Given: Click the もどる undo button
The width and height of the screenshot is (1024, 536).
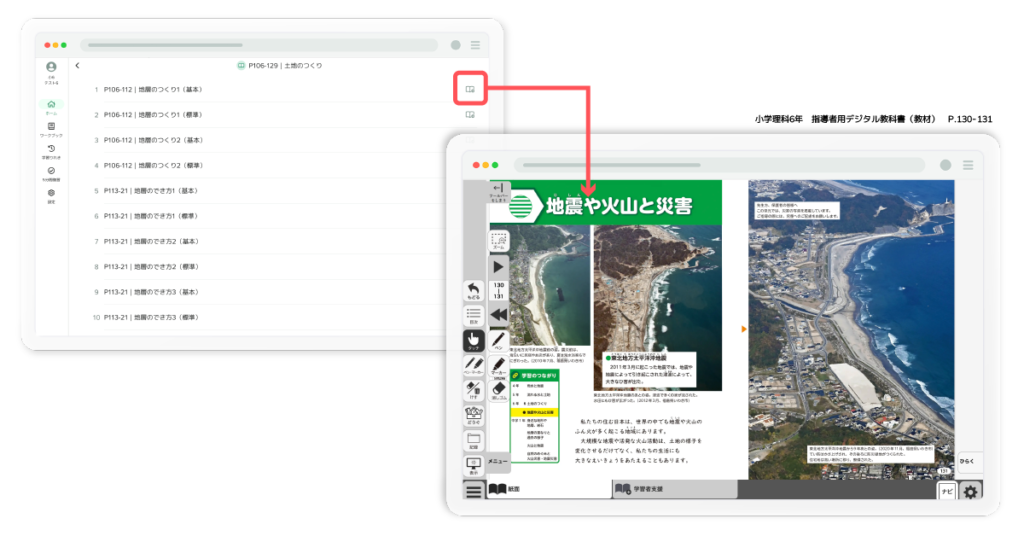Looking at the screenshot, I should pos(473,291).
